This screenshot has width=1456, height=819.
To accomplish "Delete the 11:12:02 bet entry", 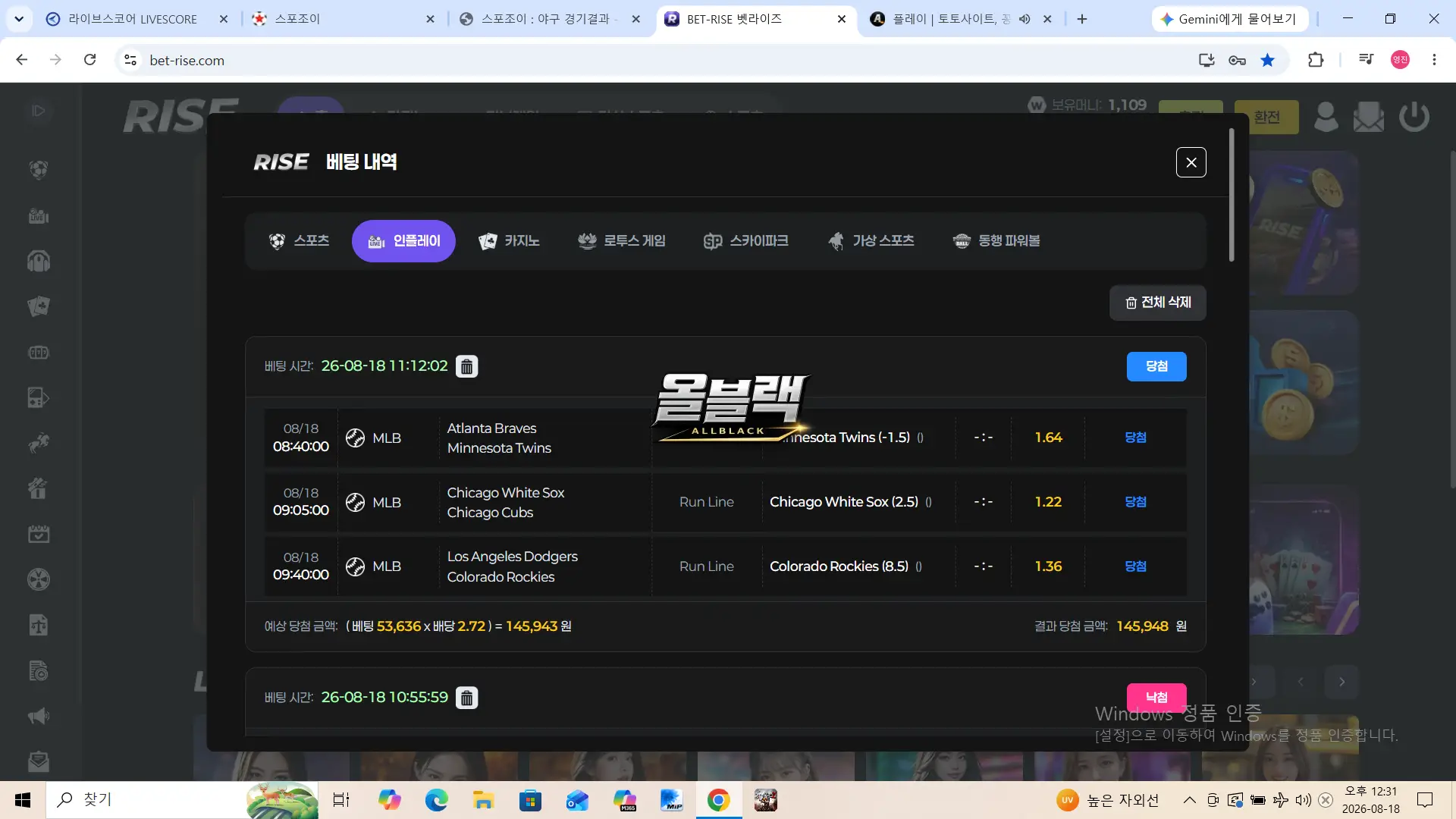I will point(467,366).
